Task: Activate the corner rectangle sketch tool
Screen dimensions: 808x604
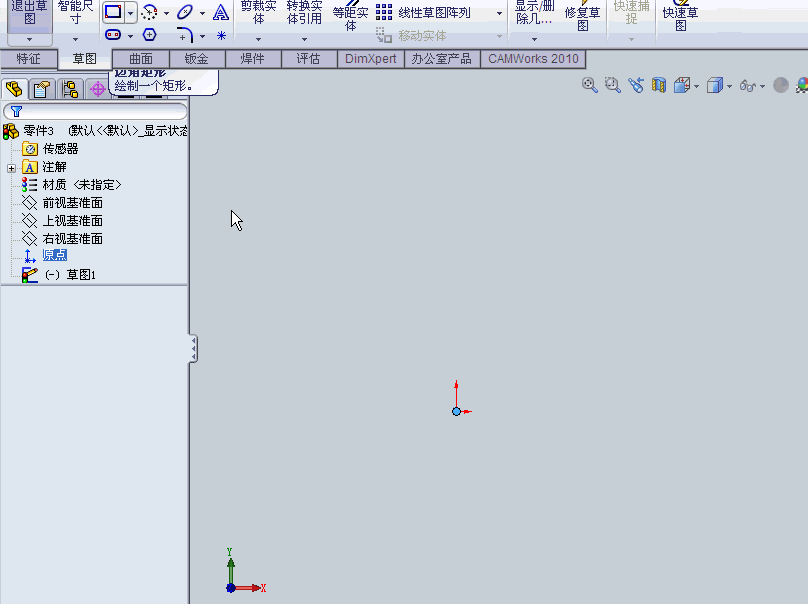Action: [111, 12]
